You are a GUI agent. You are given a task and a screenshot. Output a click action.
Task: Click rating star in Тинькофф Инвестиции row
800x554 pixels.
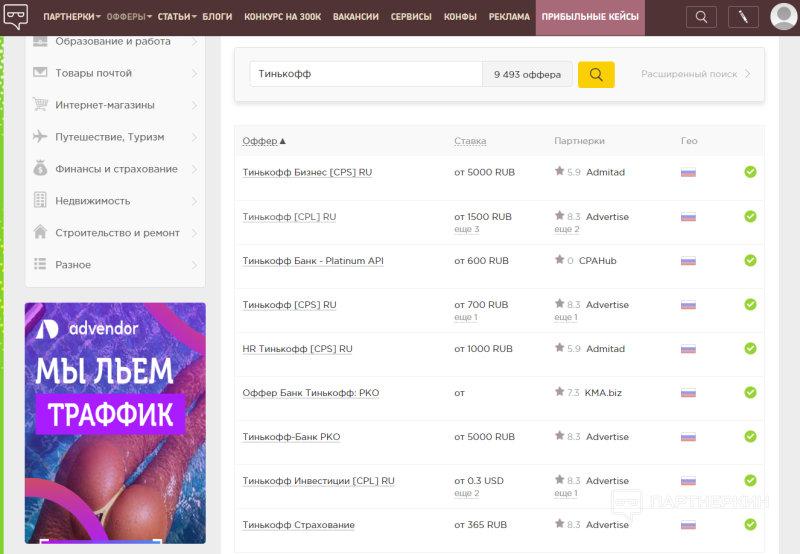click(560, 480)
